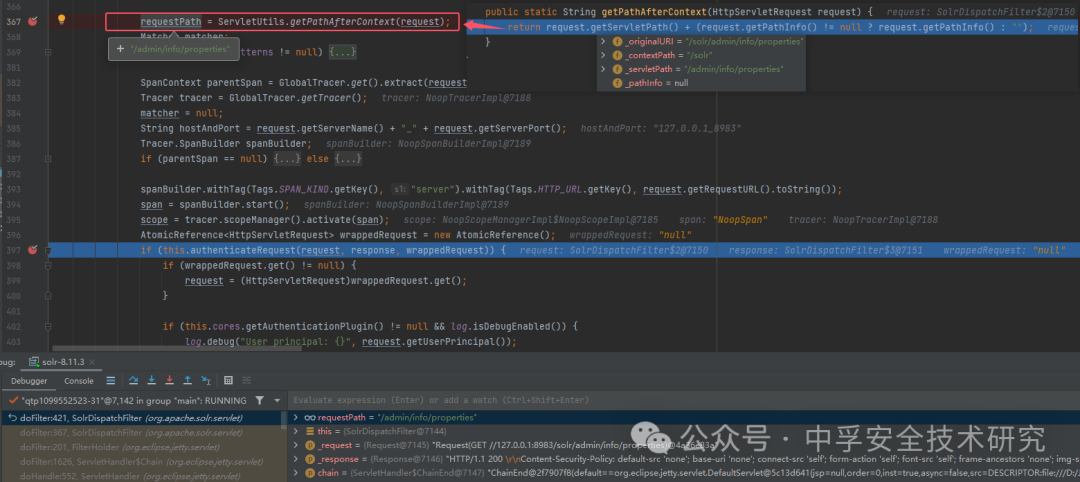This screenshot has width=1080, height=482.
Task: Close the solr-8.11.3 debug tab
Action: pos(92,362)
